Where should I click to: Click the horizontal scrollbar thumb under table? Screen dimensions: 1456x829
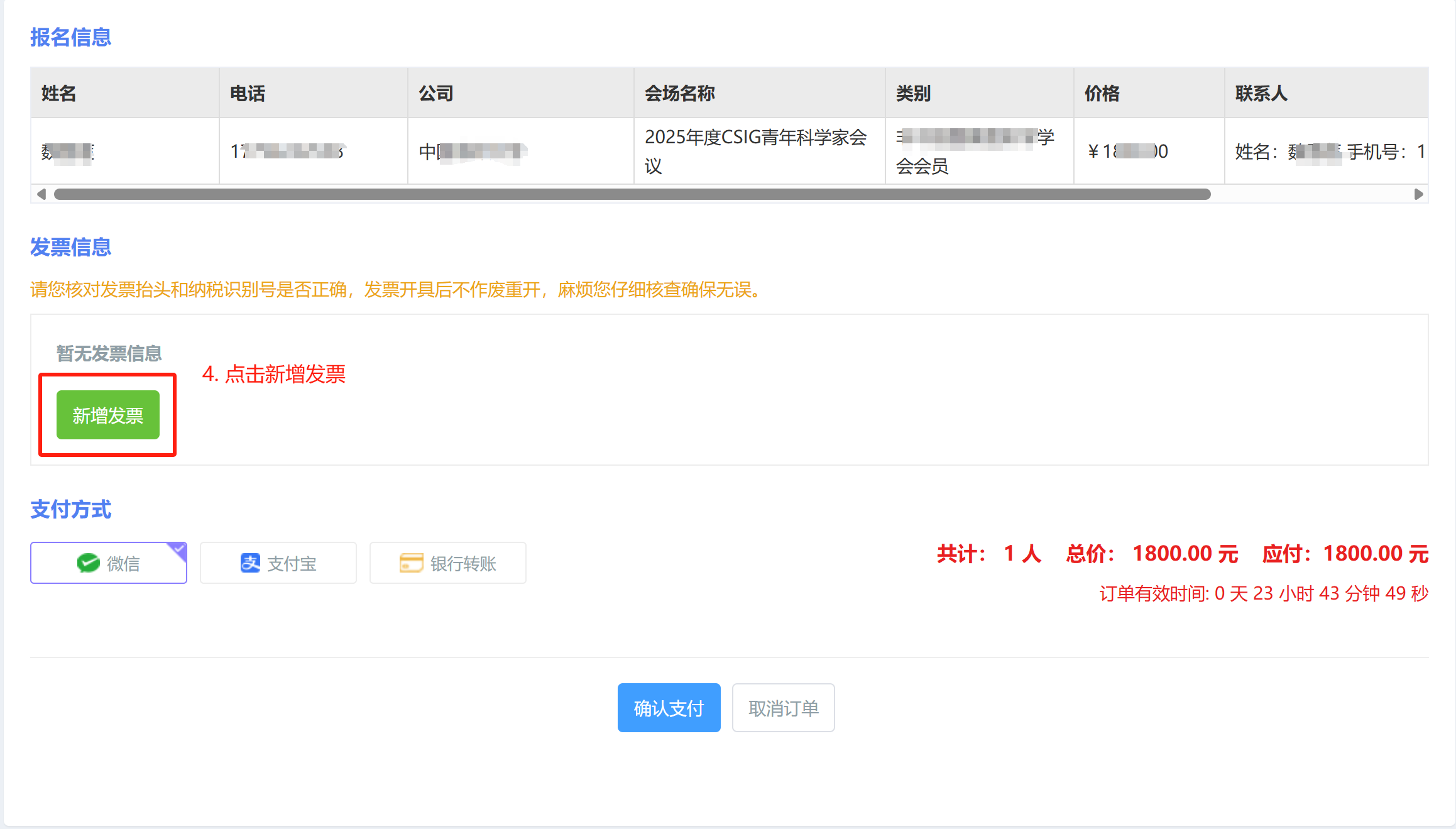pos(632,194)
